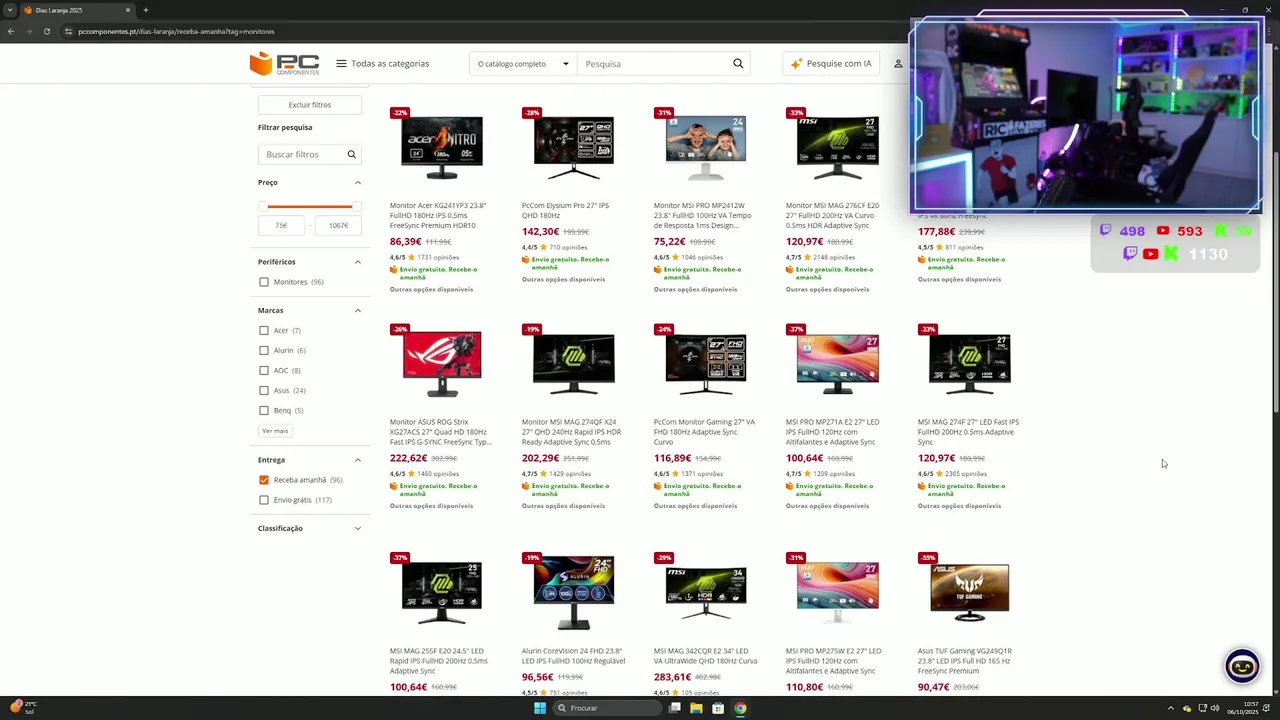This screenshot has width=1280, height=720.
Task: Open Microsoft Store from taskbar
Action: coord(718,708)
